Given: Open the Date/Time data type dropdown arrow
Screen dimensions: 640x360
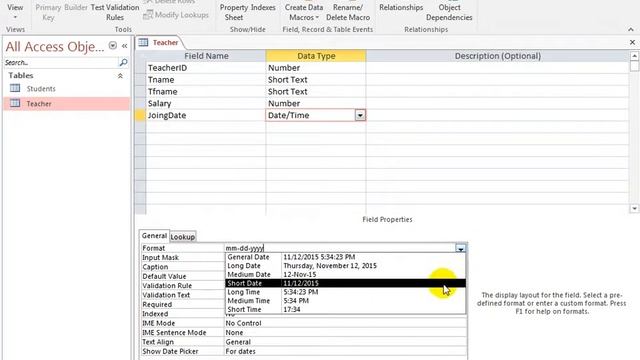Looking at the screenshot, I should (x=360, y=116).
